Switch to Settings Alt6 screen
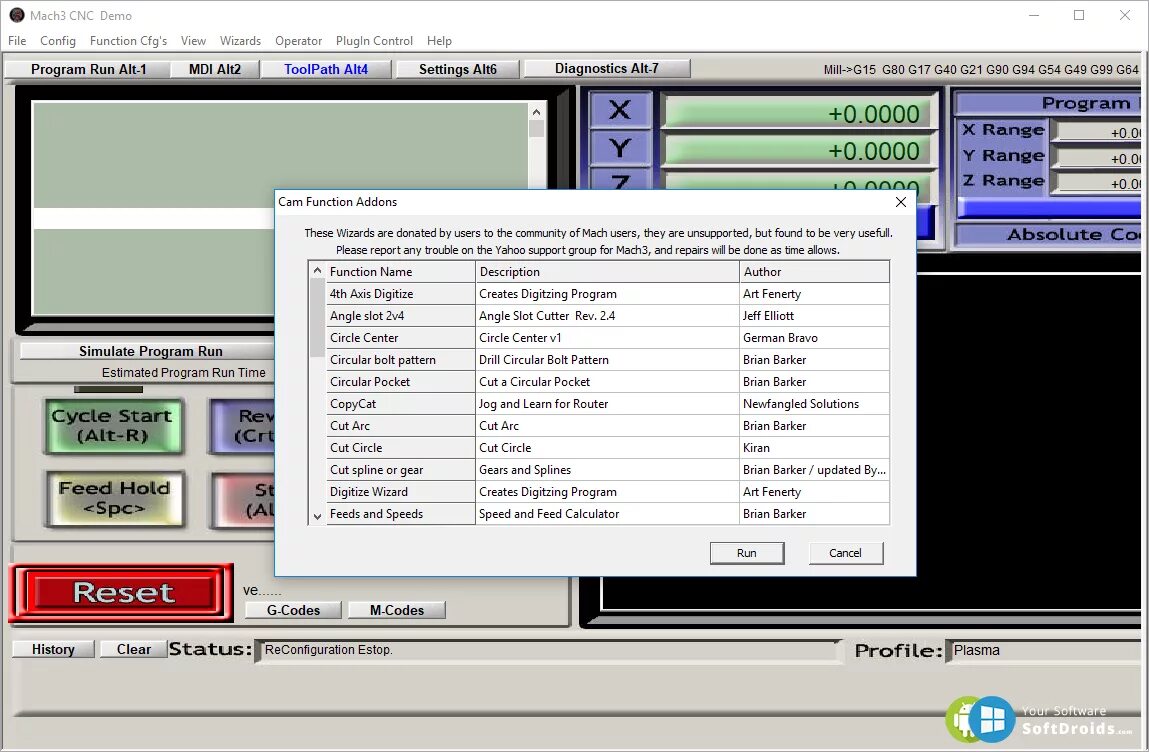This screenshot has height=752, width=1149. pyautogui.click(x=458, y=69)
